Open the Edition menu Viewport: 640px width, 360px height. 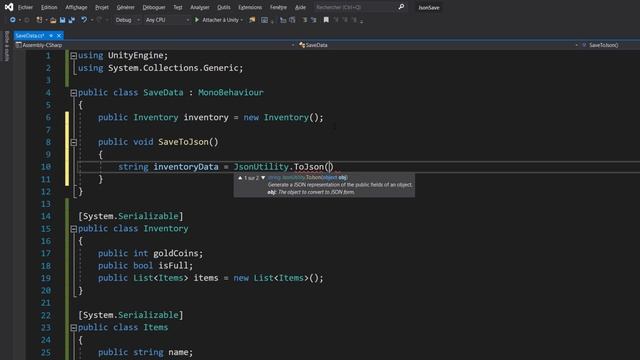[x=49, y=7]
